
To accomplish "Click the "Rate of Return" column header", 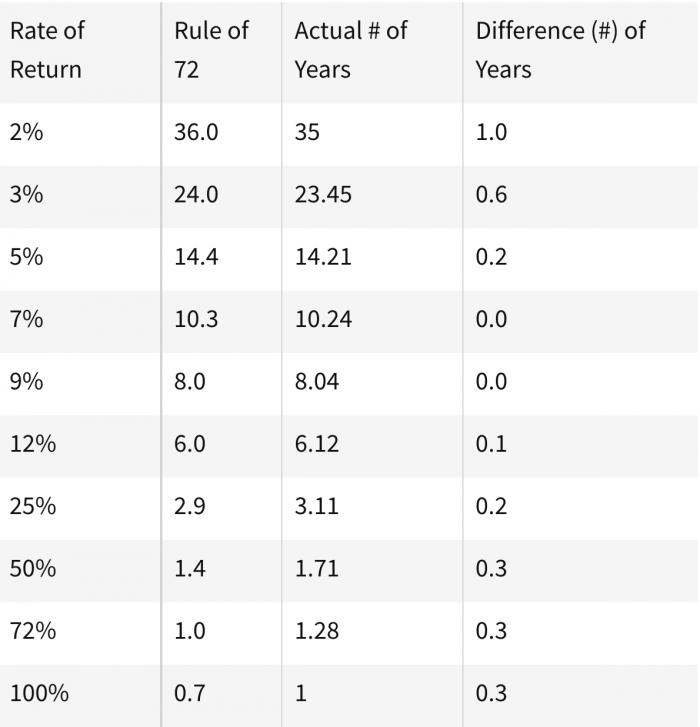I will click(x=47, y=50).
